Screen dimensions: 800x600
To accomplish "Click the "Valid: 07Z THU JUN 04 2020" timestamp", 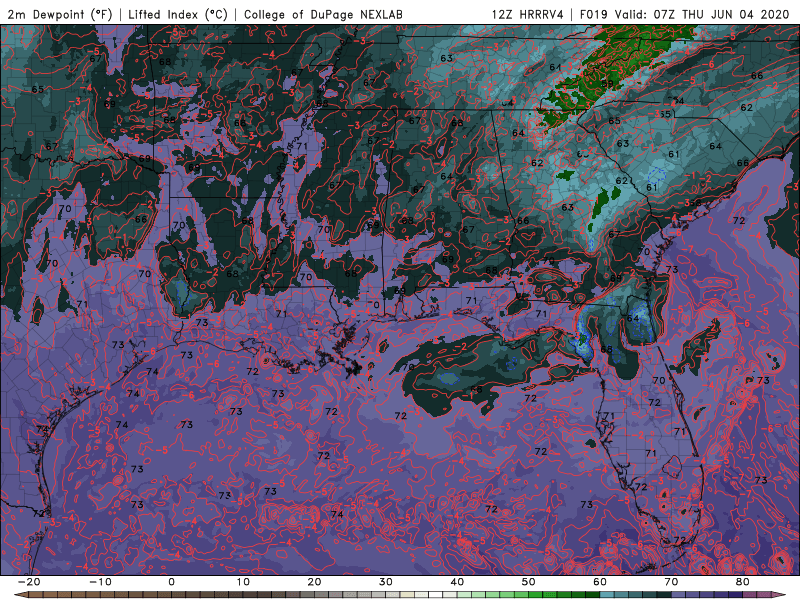I will tap(702, 14).
